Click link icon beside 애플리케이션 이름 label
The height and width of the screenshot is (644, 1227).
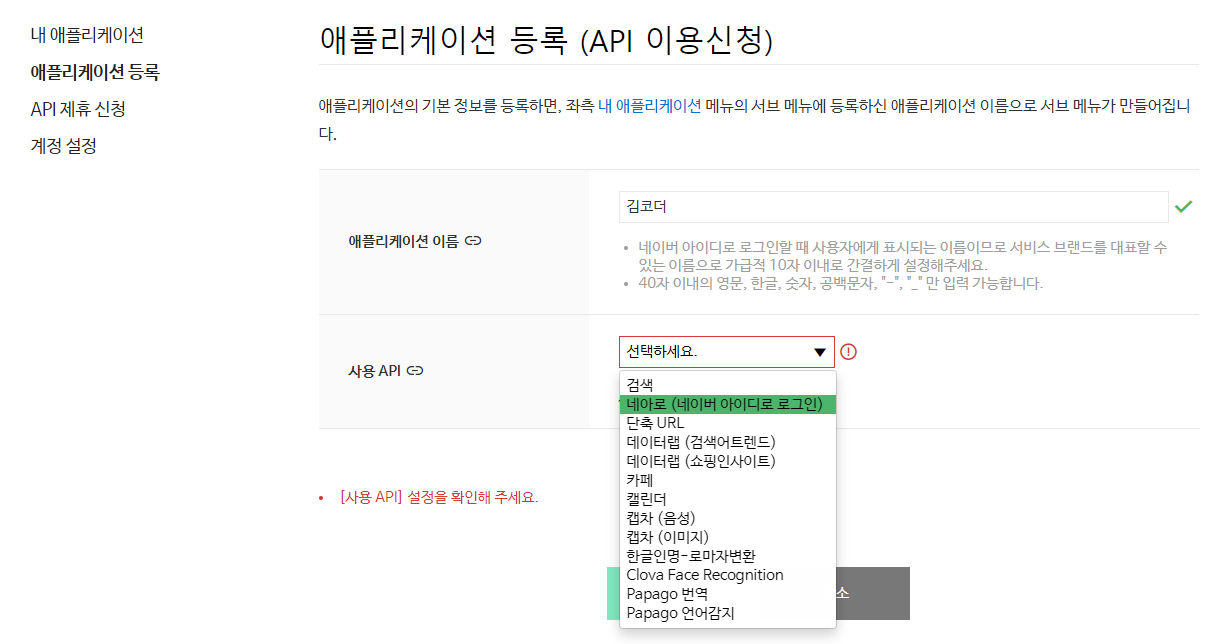click(x=474, y=241)
